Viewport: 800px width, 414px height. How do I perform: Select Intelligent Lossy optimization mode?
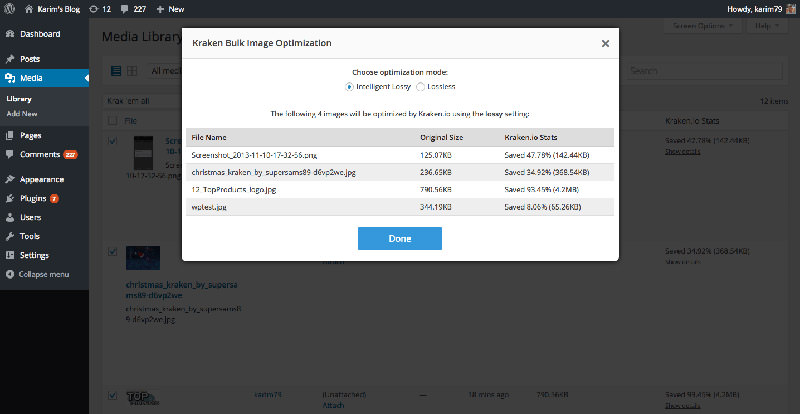tap(349, 87)
